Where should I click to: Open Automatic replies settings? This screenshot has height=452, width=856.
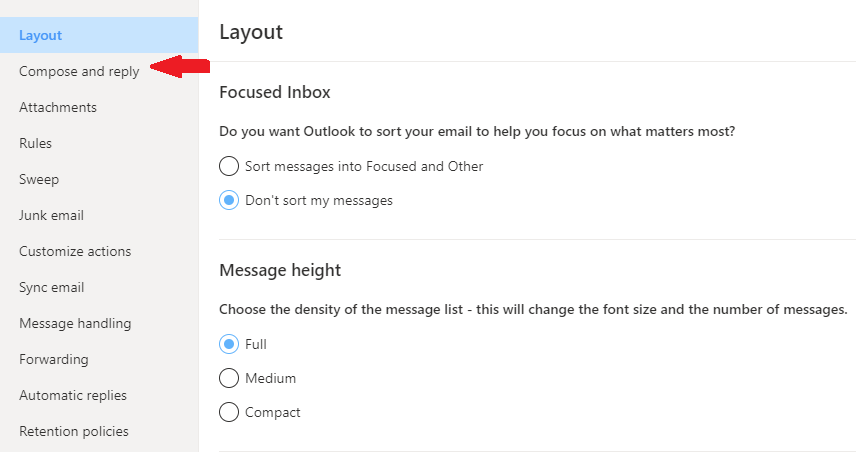(73, 396)
